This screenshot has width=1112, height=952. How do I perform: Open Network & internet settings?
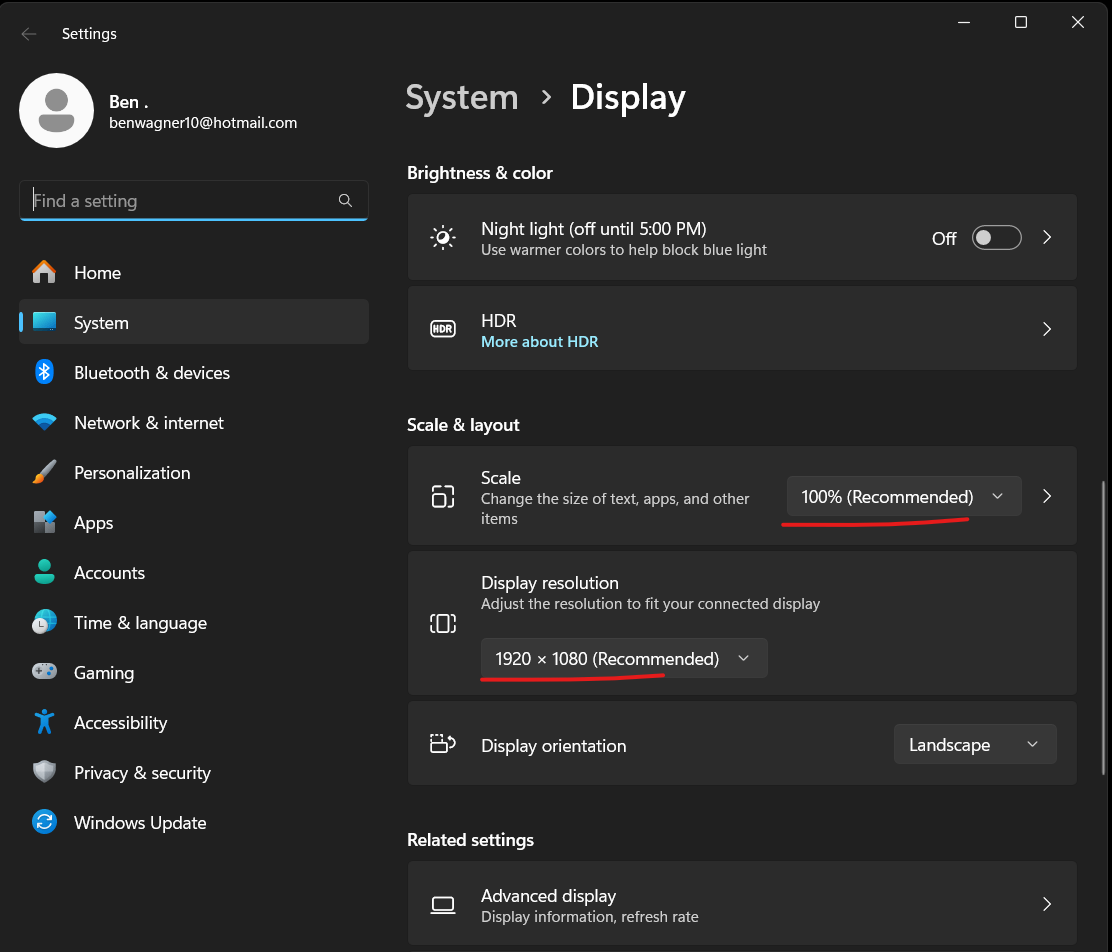point(194,422)
